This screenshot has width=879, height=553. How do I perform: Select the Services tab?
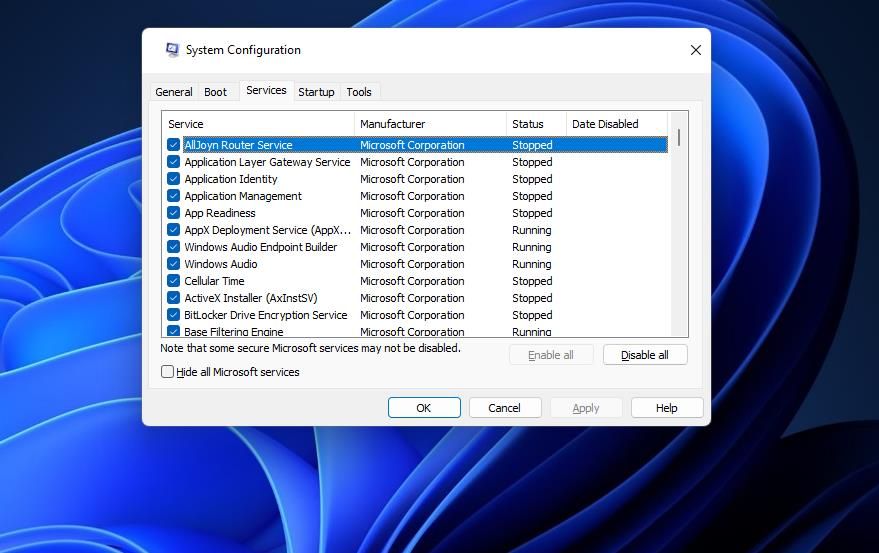(x=266, y=90)
